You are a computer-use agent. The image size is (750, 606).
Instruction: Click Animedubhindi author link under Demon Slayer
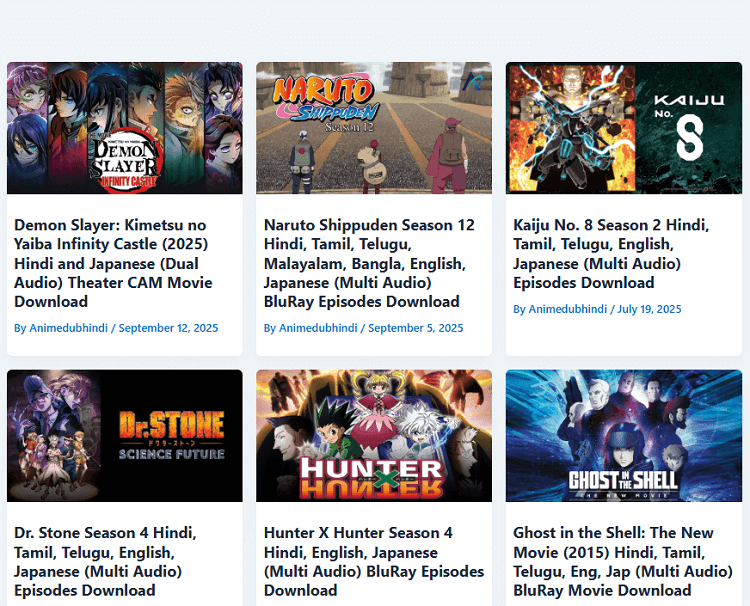[68, 328]
